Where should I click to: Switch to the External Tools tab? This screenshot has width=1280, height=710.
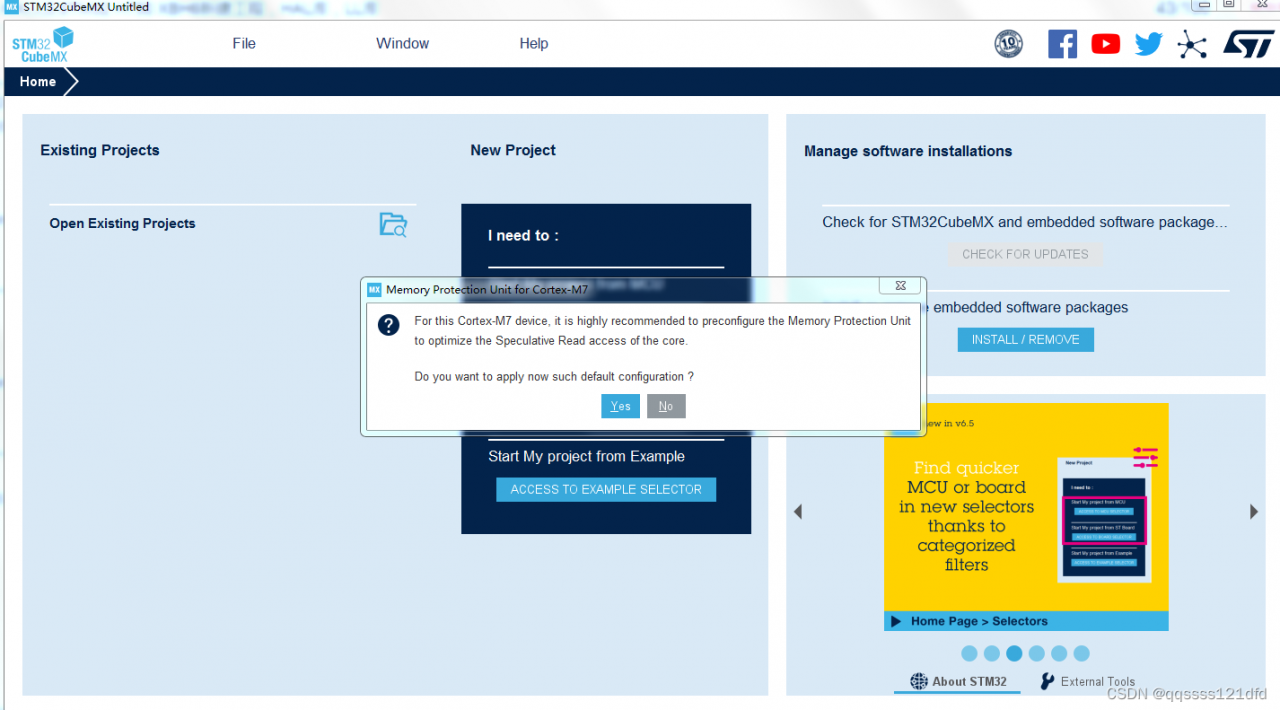point(1087,681)
